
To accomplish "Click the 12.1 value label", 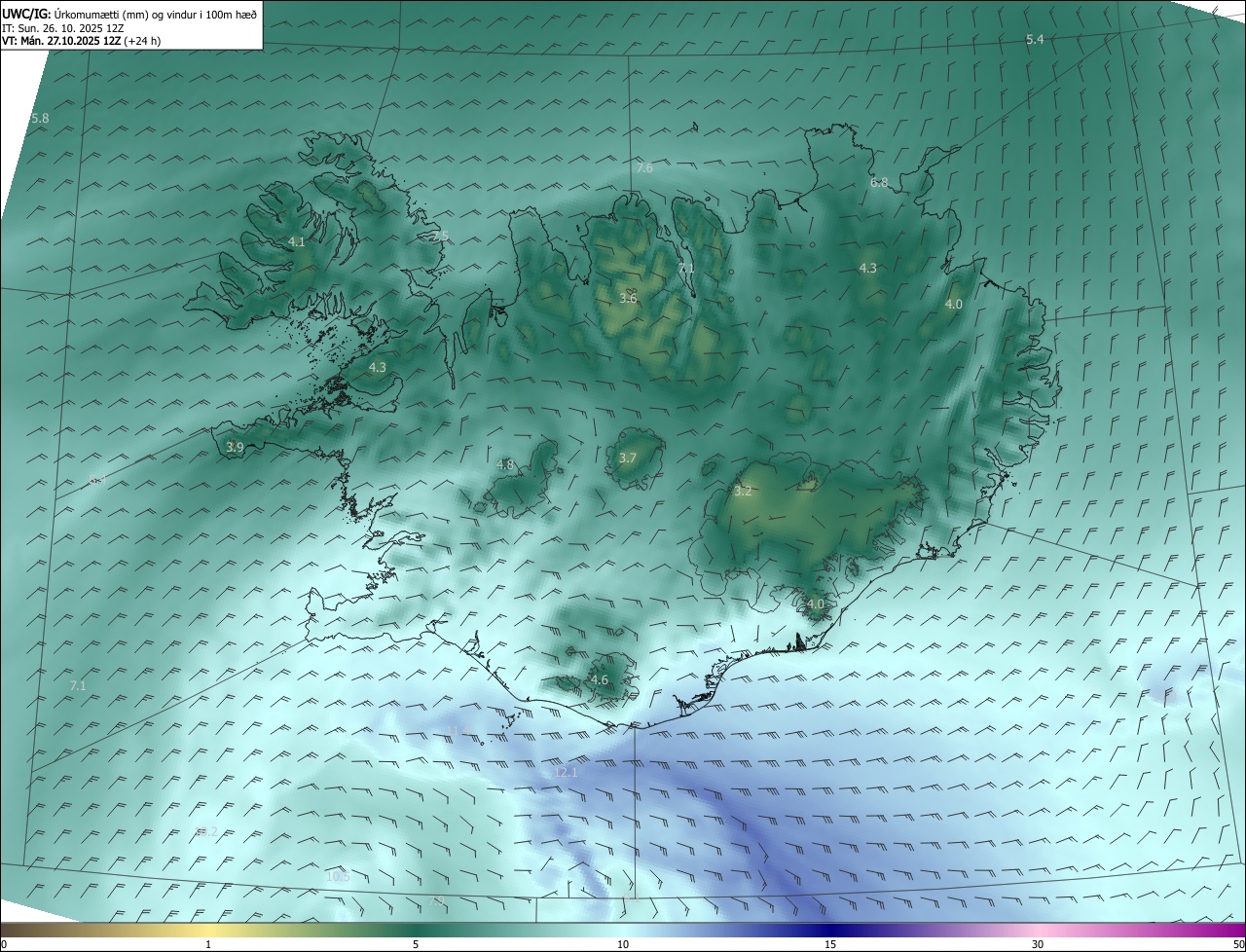I will [x=566, y=773].
